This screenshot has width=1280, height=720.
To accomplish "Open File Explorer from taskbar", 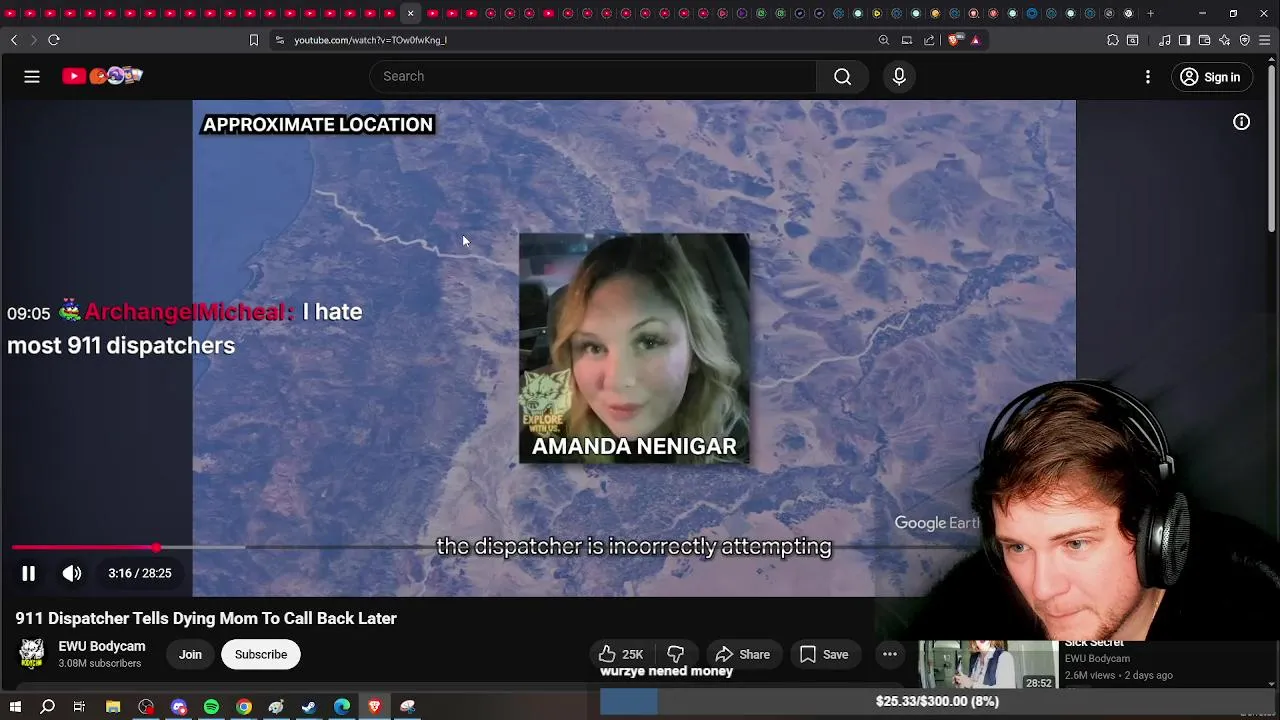I will pyautogui.click(x=113, y=707).
